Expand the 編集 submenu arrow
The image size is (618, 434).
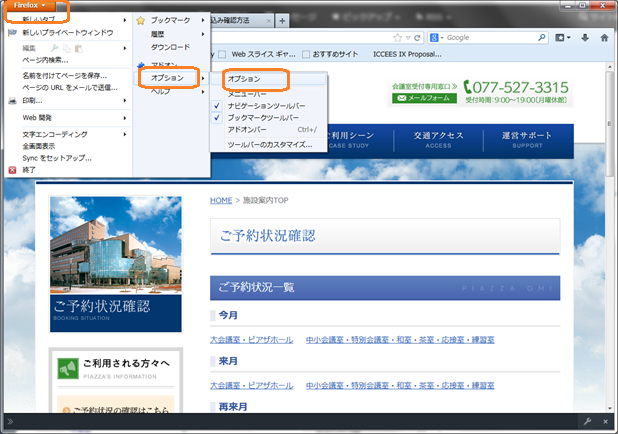125,48
